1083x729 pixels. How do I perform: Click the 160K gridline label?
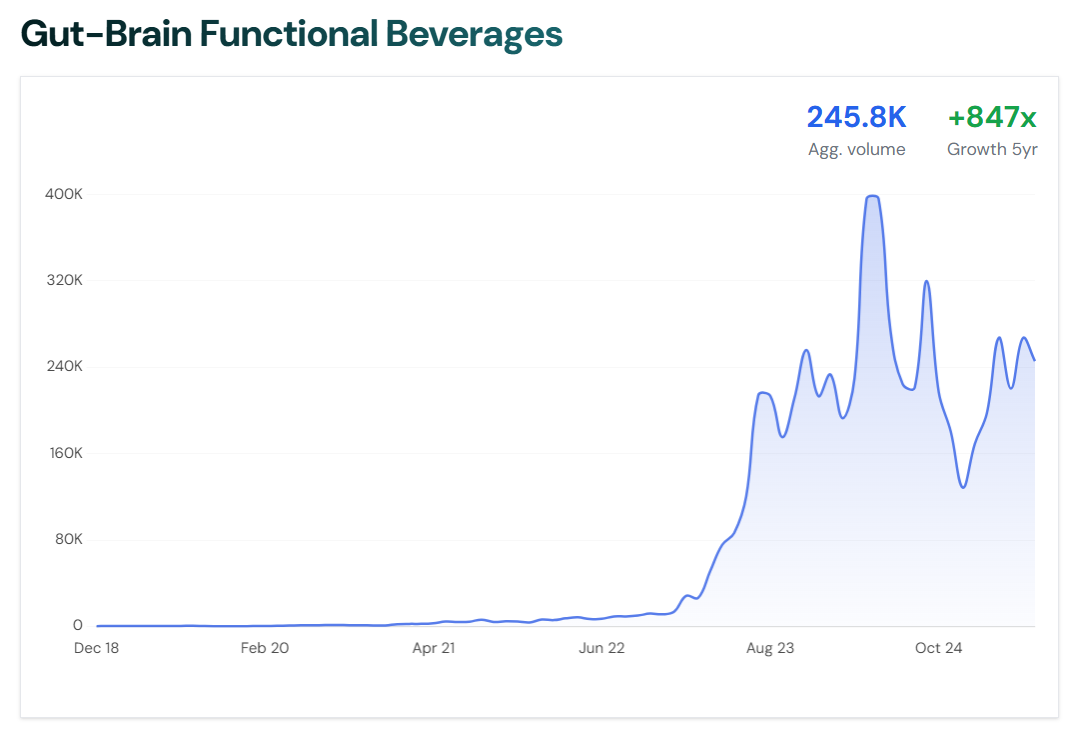(66, 453)
